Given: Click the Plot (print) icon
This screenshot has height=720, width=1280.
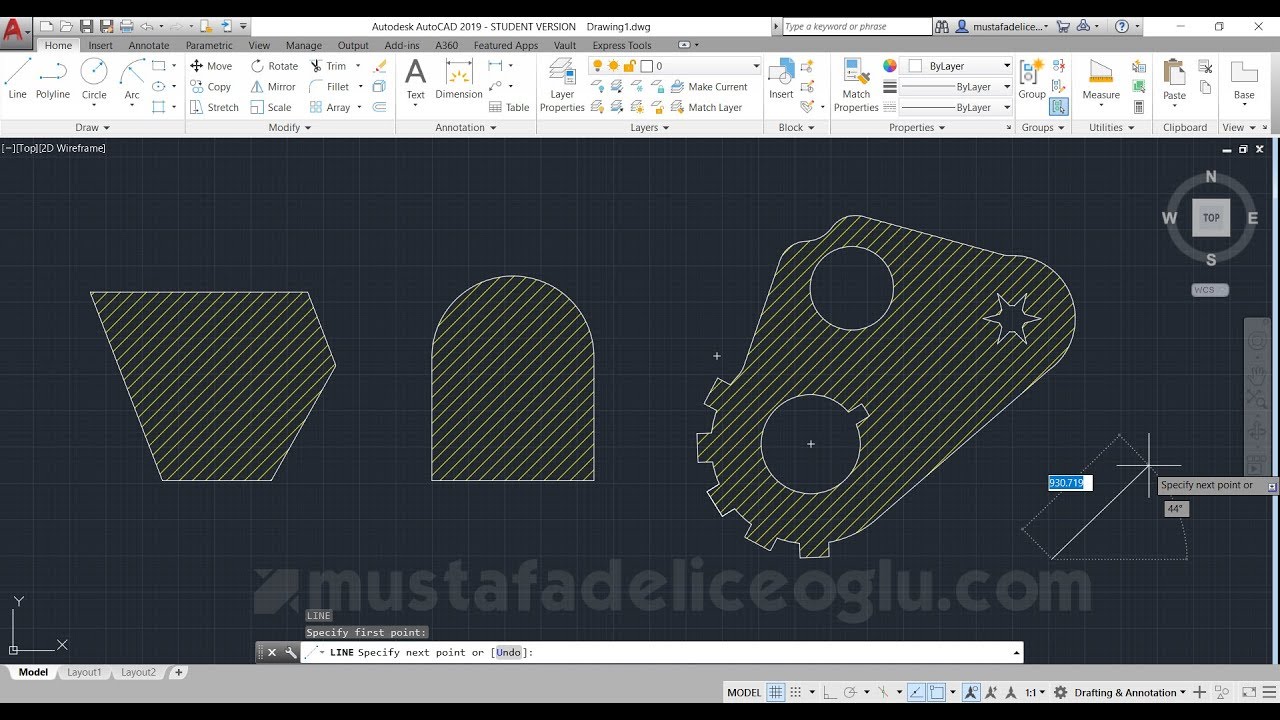Looking at the screenshot, I should click(127, 26).
